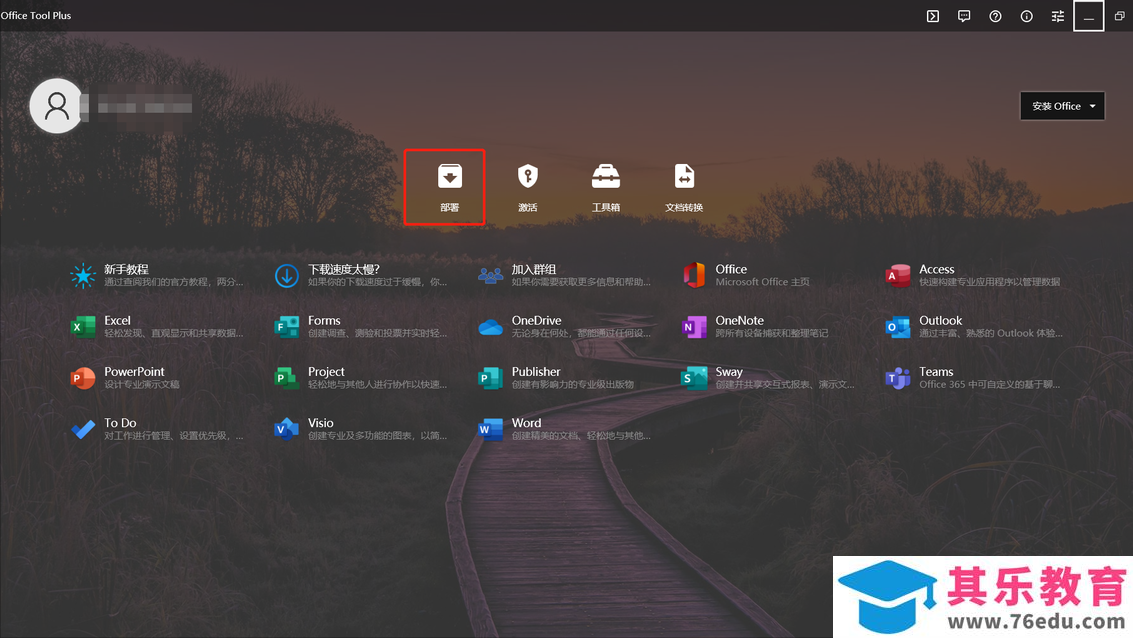
Task: Open the 下载速度太慢? tile
Action: [361, 275]
